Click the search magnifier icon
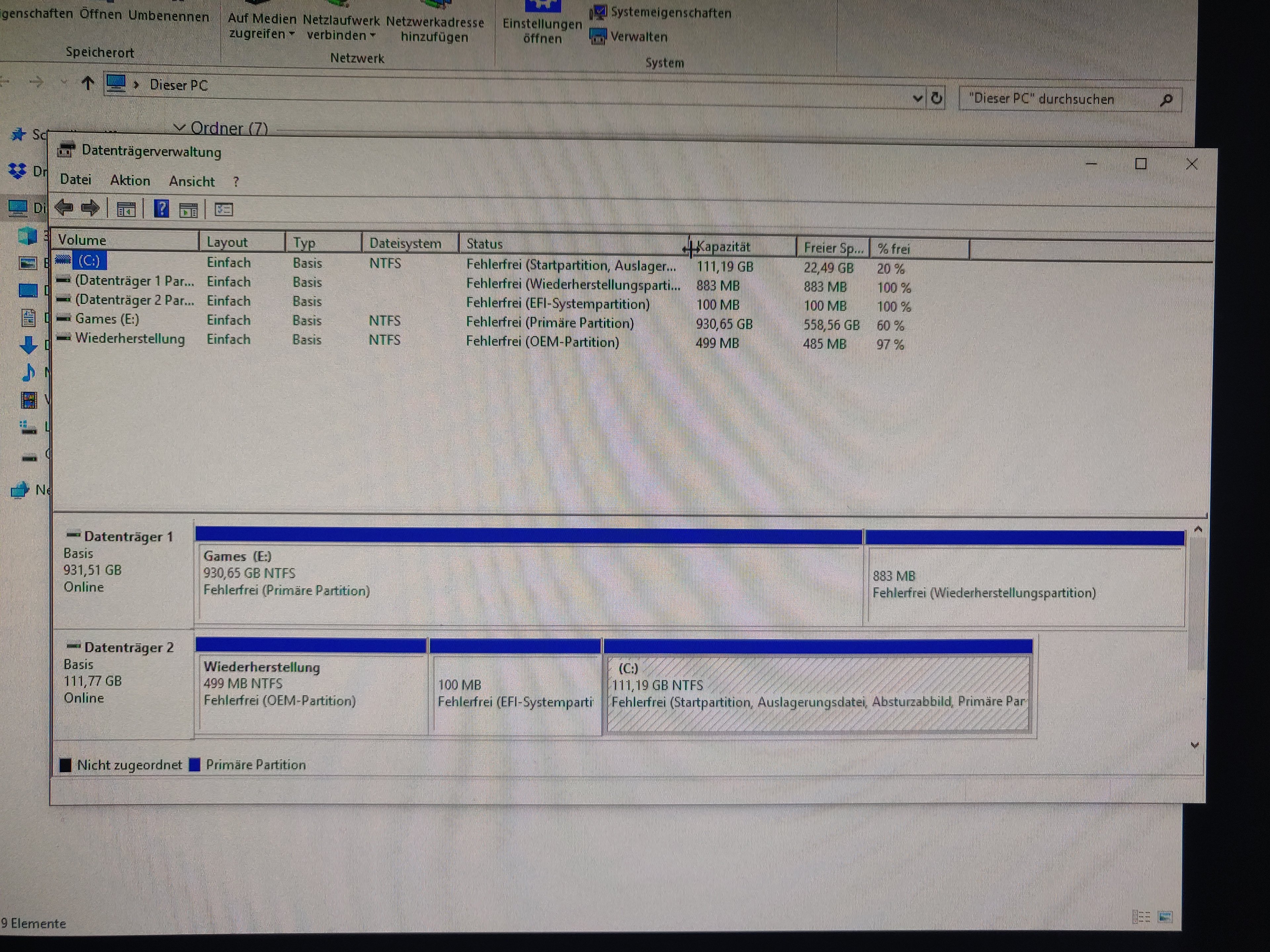Viewport: 1270px width, 952px height. [1166, 100]
